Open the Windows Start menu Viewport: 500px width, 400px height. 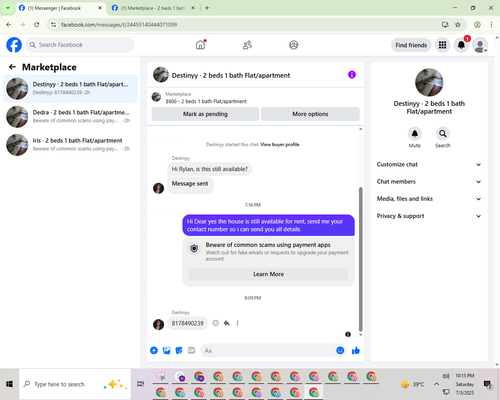9,384
